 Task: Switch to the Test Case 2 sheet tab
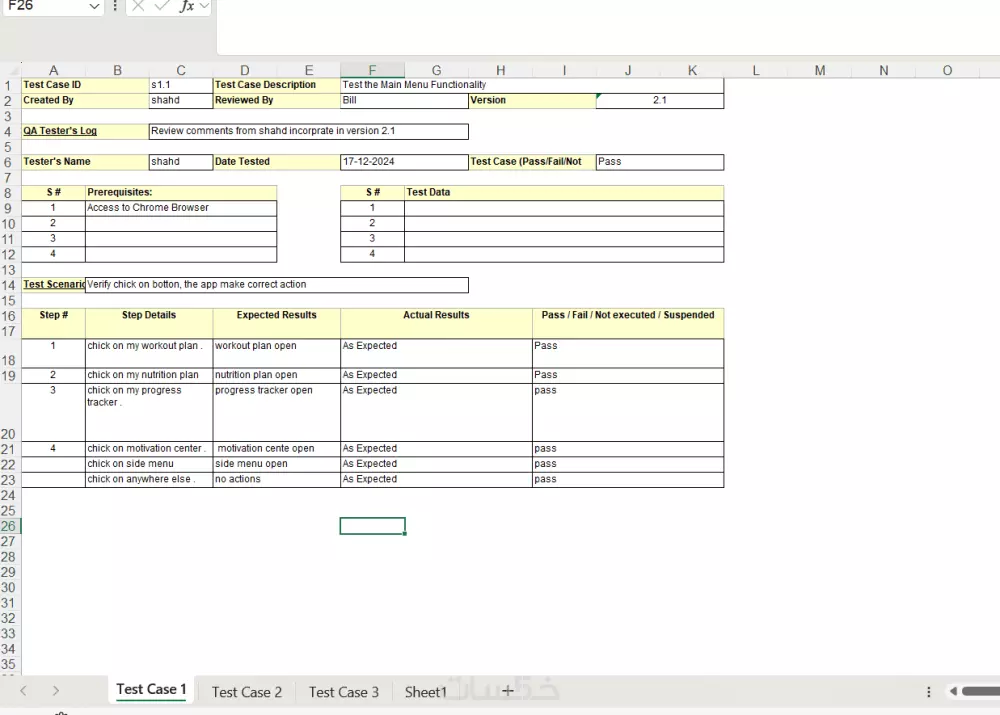[247, 692]
